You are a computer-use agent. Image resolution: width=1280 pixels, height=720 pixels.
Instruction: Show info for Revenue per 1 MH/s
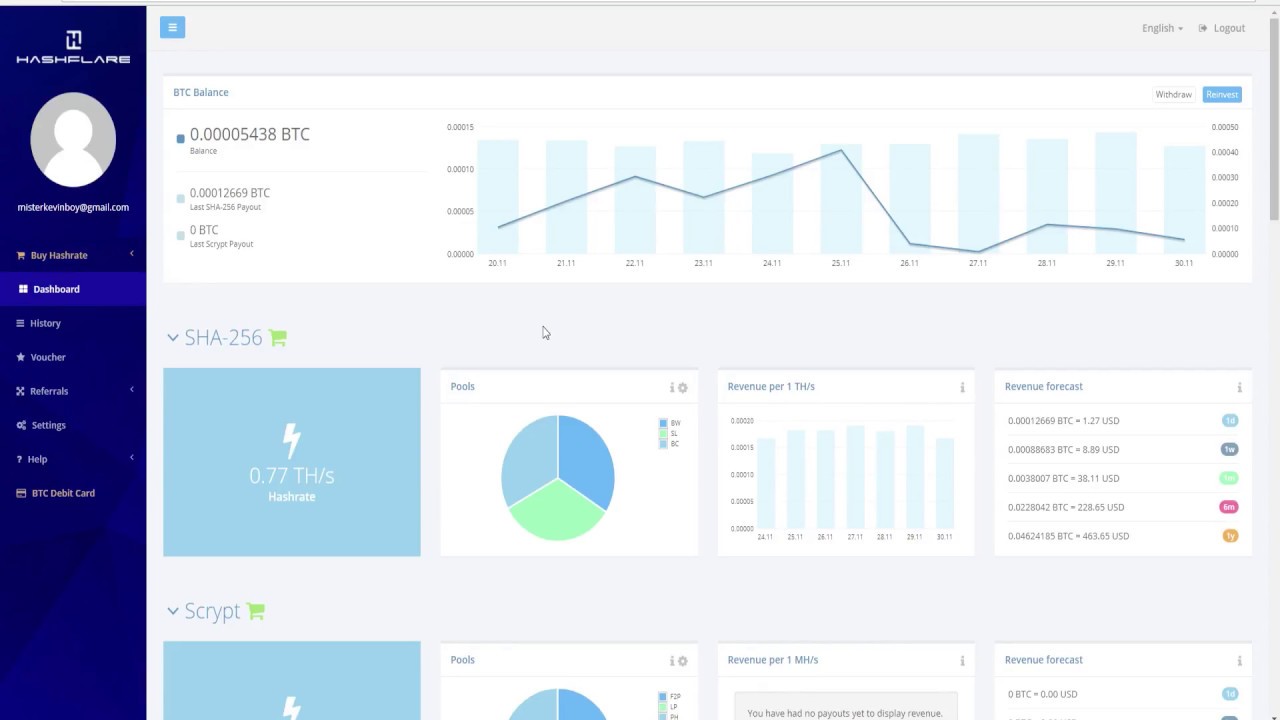[x=962, y=661]
